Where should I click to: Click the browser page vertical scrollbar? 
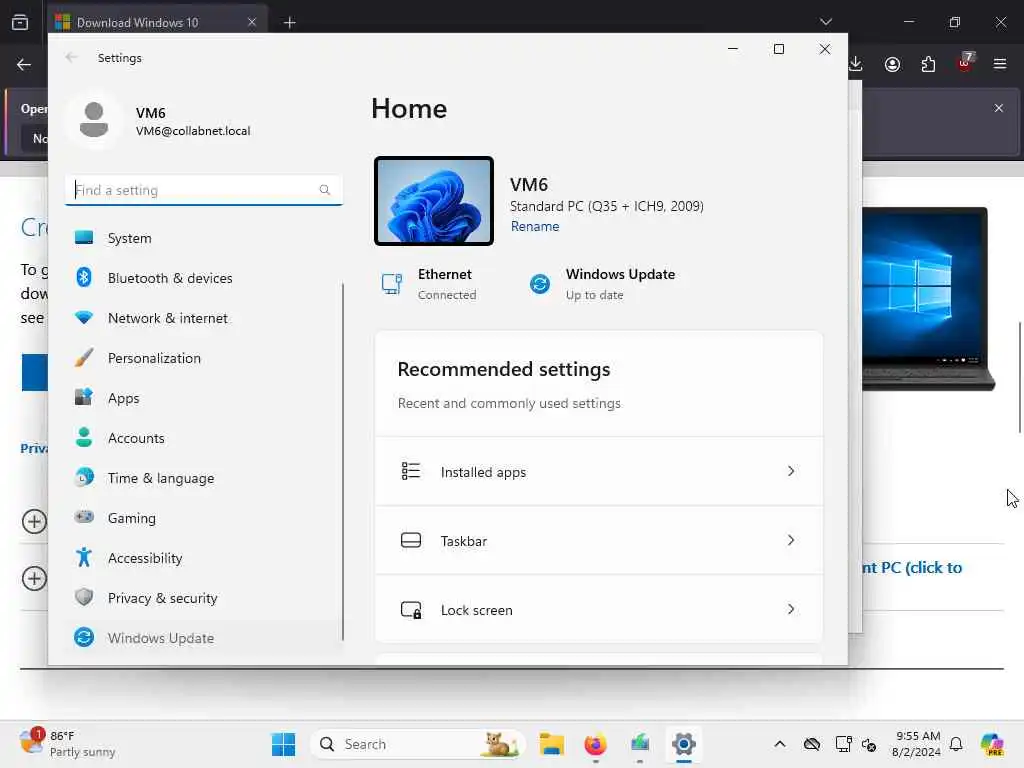[1020, 377]
